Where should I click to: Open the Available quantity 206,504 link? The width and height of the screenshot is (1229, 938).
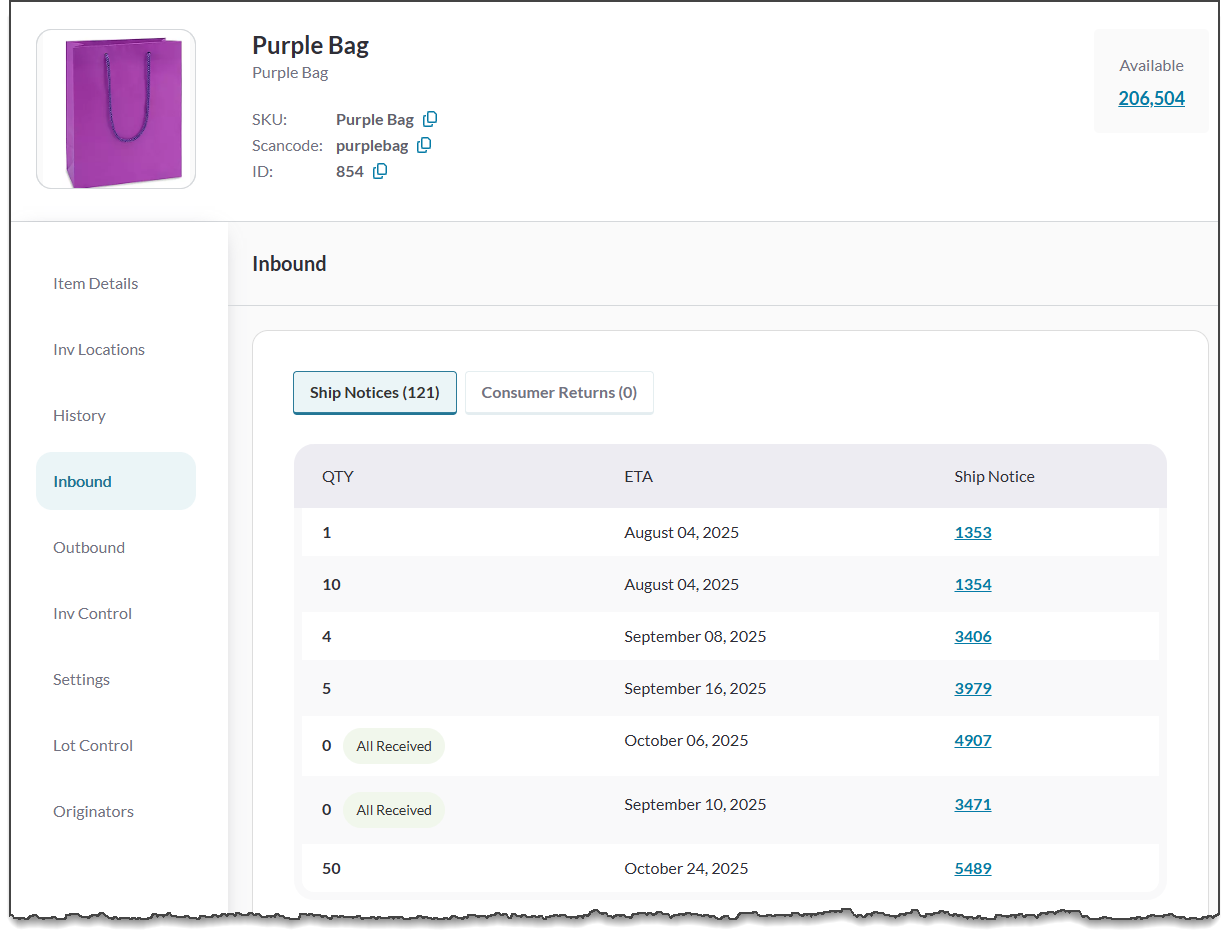click(x=1151, y=98)
